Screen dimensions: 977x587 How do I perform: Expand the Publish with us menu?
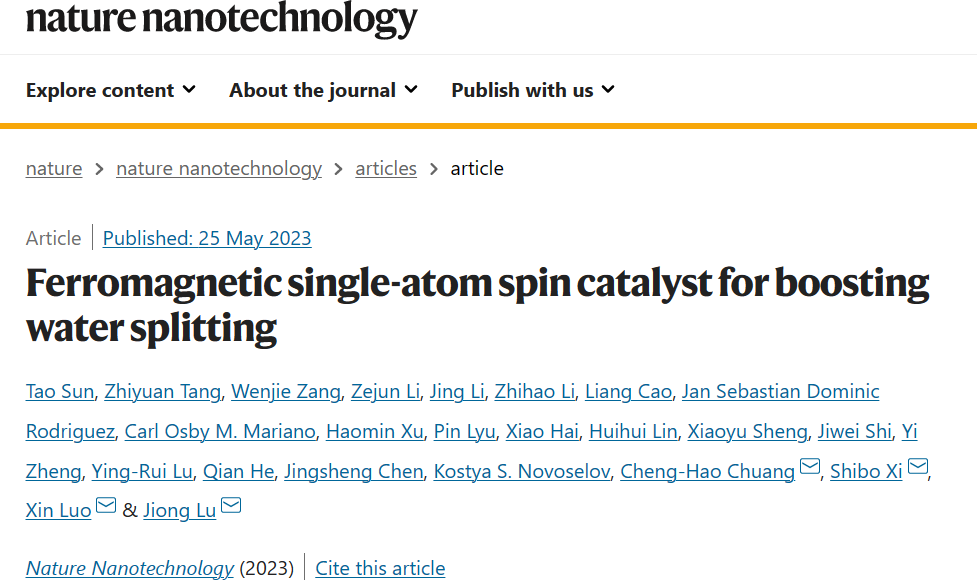(533, 90)
